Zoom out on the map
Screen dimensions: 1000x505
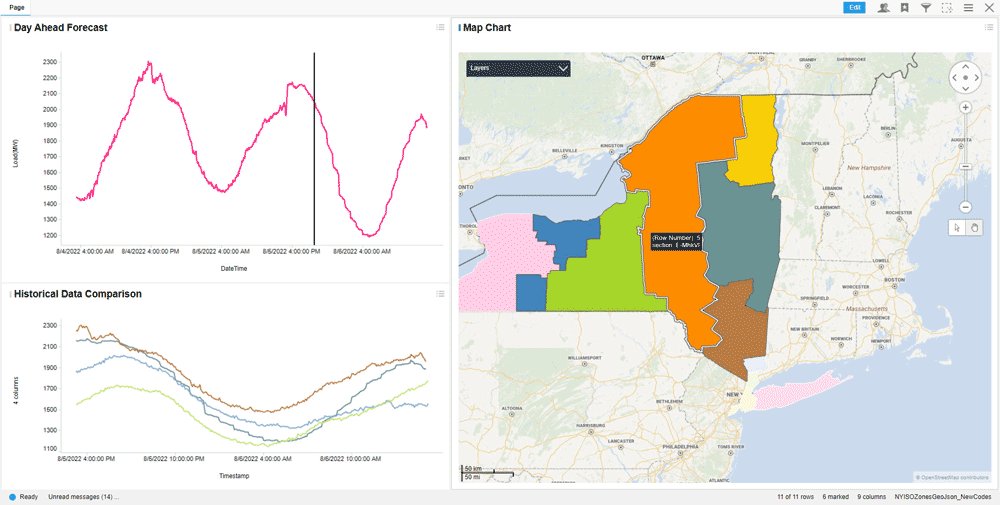(966, 207)
